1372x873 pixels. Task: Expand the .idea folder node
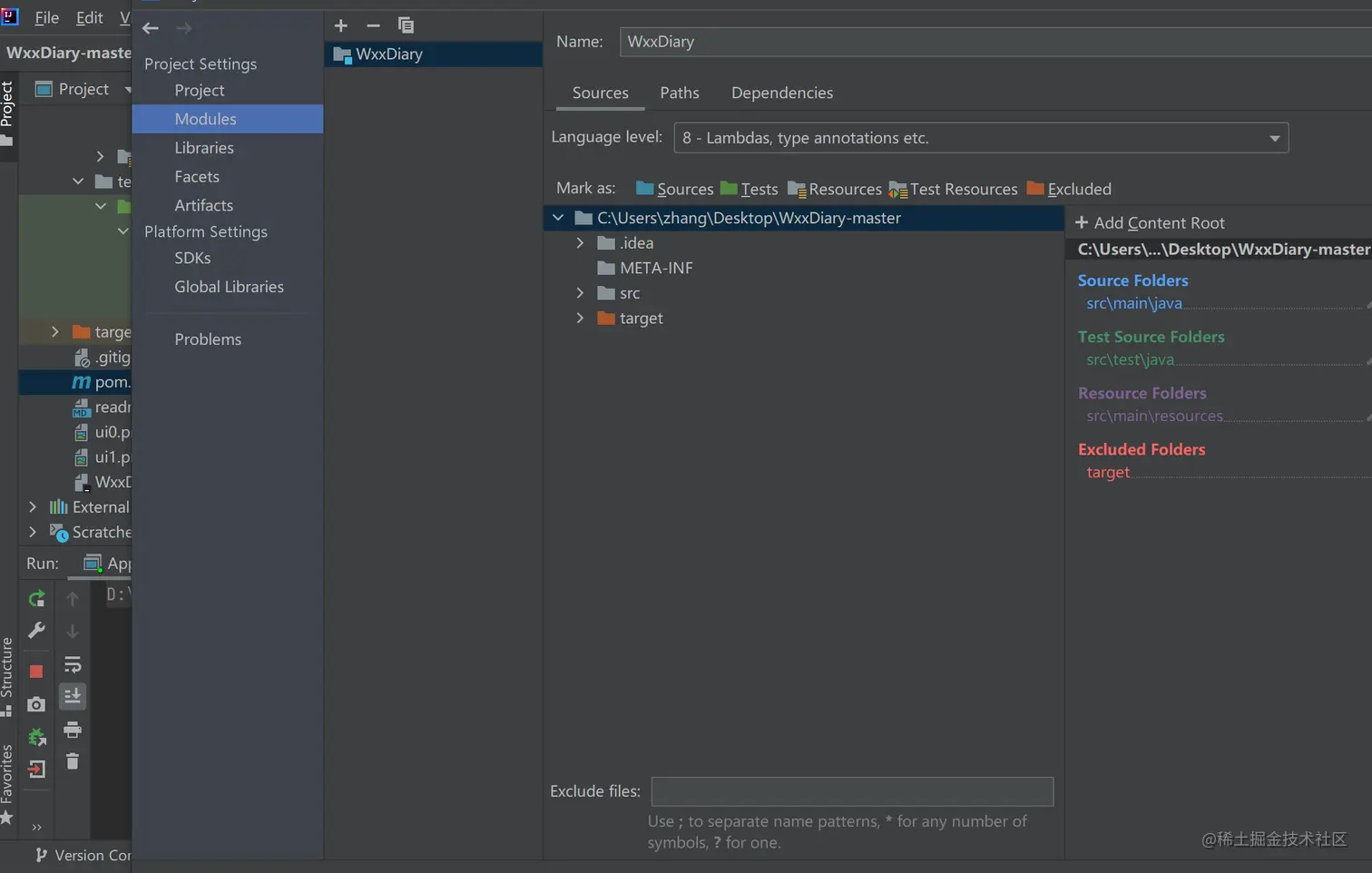(580, 243)
